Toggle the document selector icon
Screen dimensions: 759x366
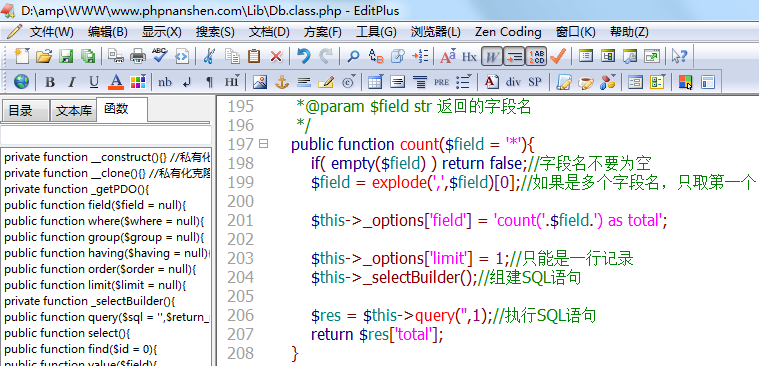608,56
